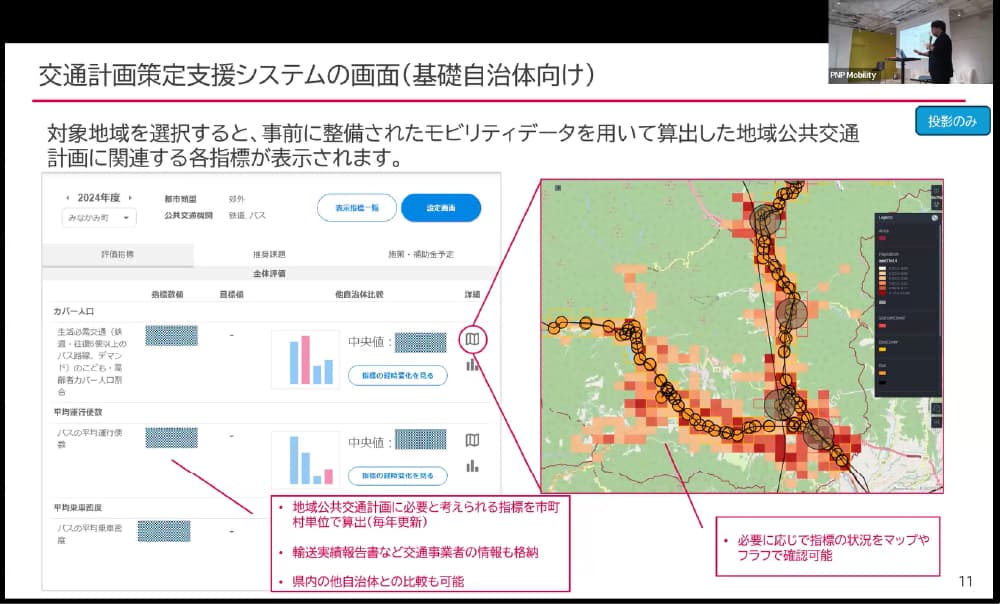Switch to the 施策・補助金予定 tab
Image resolution: width=1000 pixels, height=604 pixels.
click(x=420, y=254)
